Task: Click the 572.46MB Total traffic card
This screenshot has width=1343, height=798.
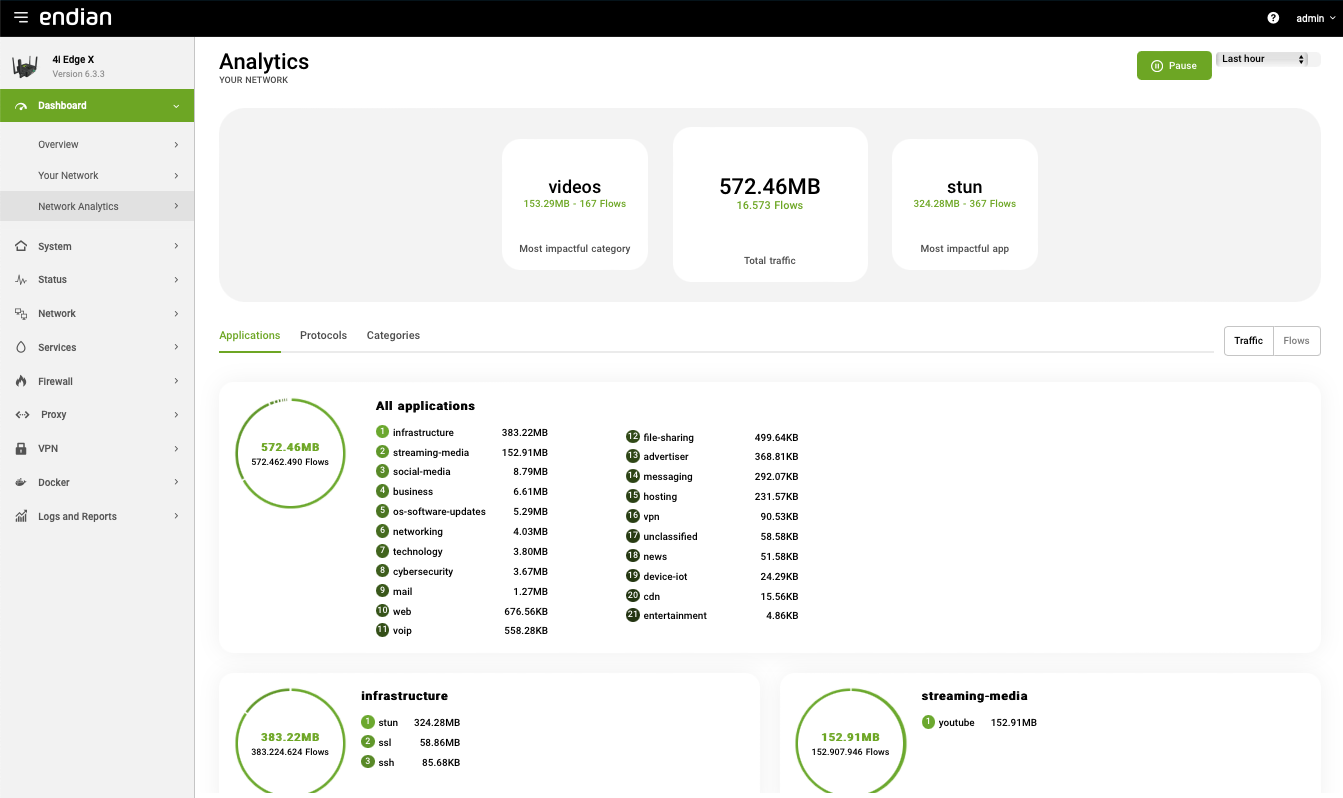Action: tap(770, 204)
